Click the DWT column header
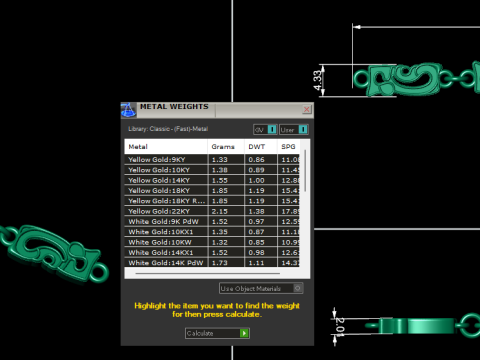480x360 pixels. [261, 147]
